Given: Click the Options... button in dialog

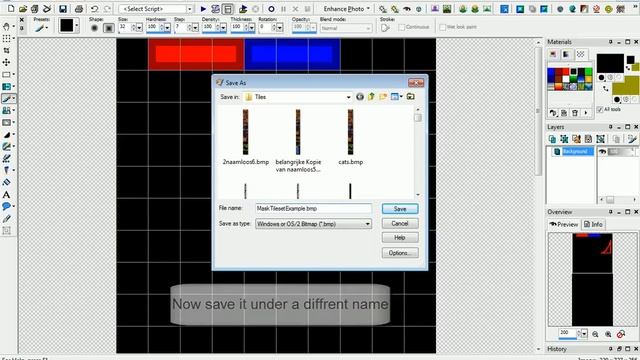Looking at the screenshot, I should tap(400, 253).
